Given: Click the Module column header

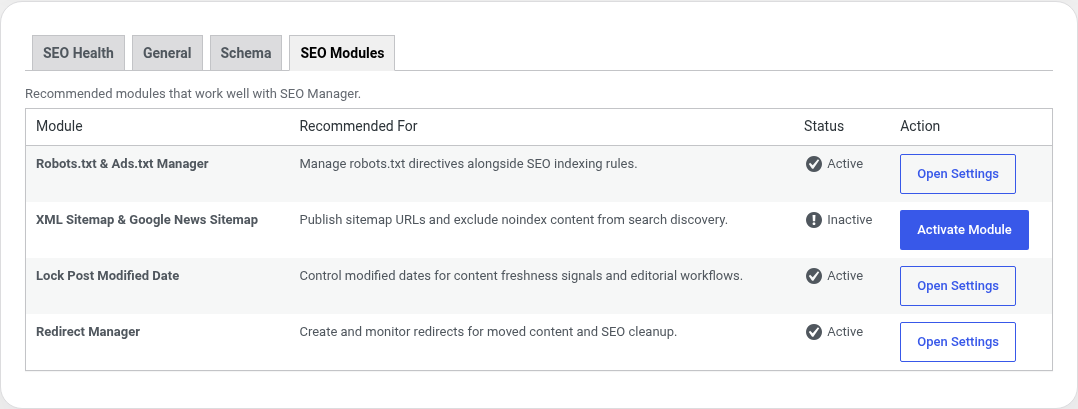Looking at the screenshot, I should coord(59,126).
